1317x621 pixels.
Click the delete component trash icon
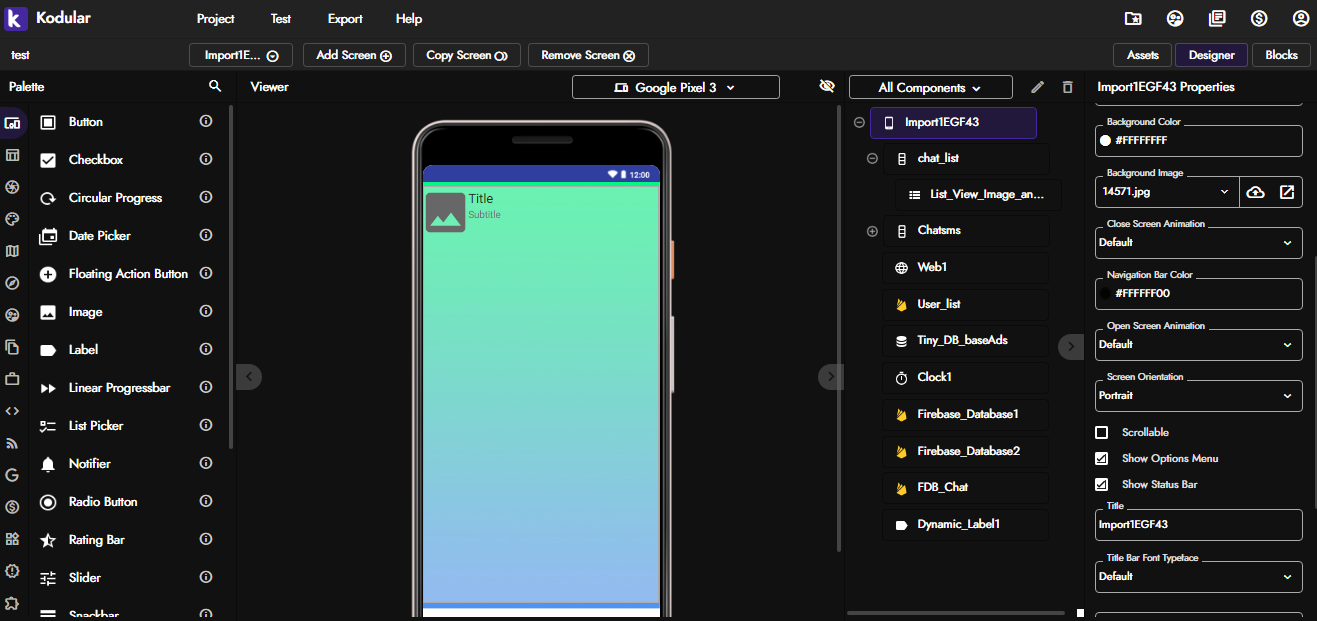(x=1067, y=87)
